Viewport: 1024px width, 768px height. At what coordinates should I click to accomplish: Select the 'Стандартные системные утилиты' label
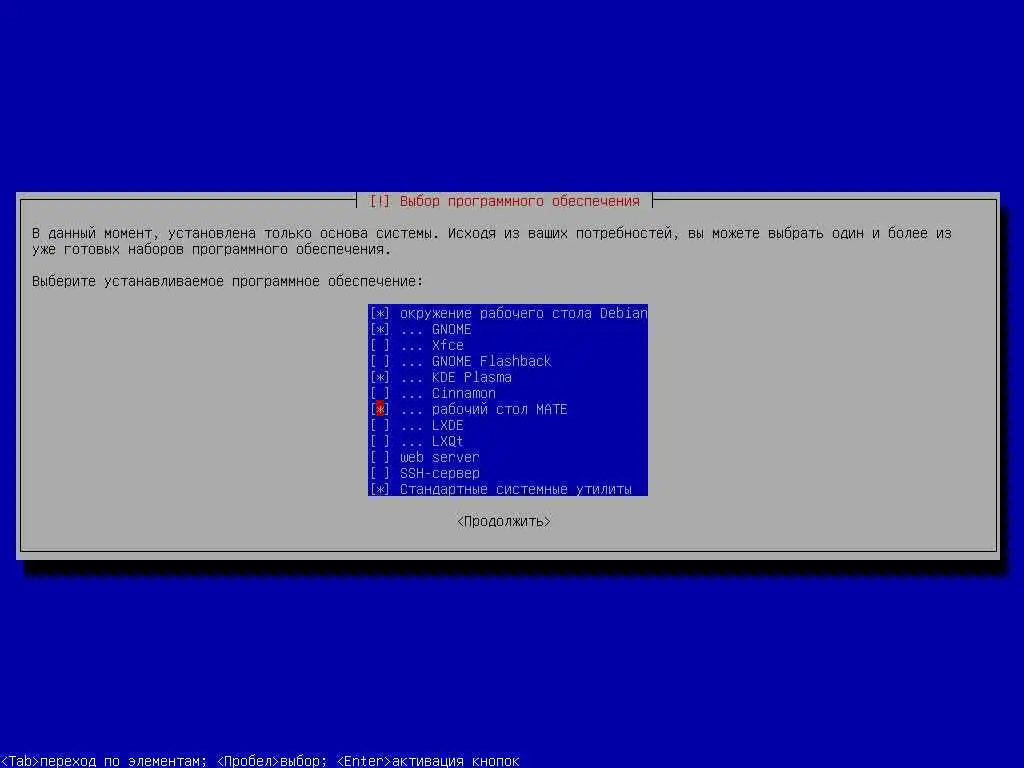515,489
